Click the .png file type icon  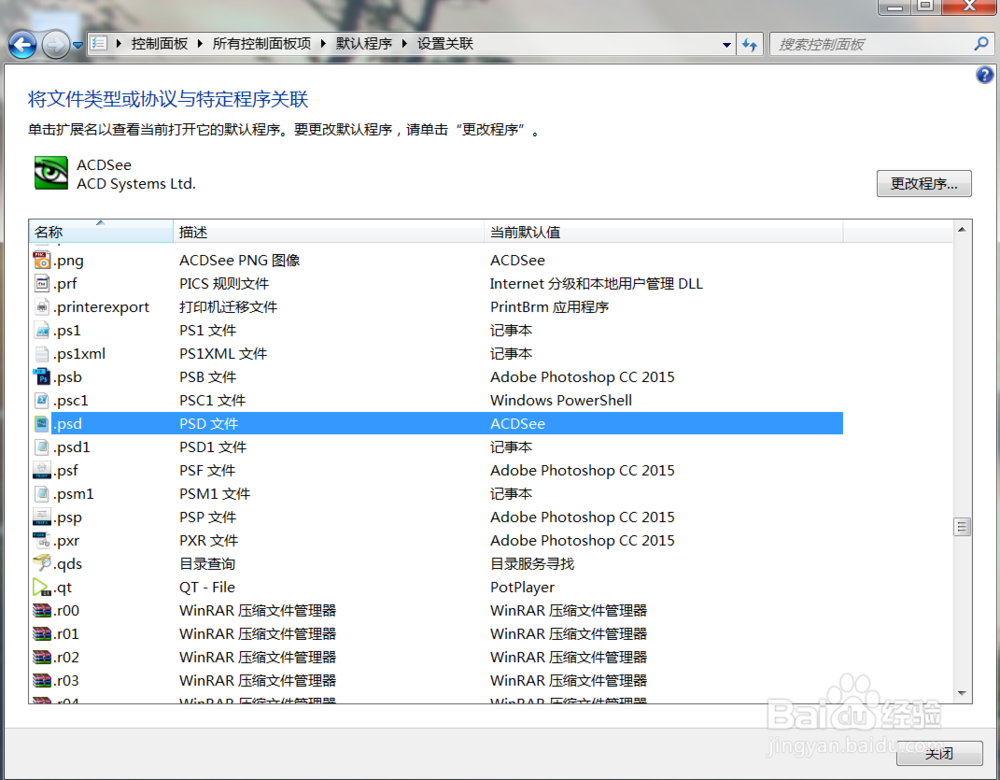point(41,260)
